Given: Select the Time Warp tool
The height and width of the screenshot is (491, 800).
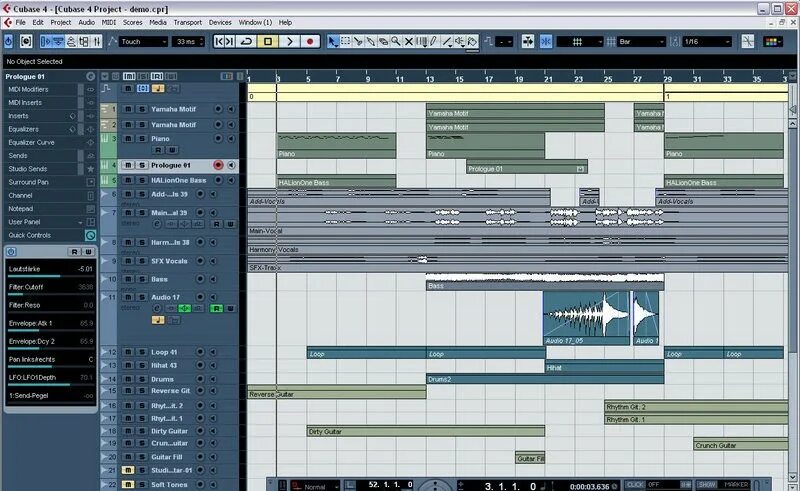Looking at the screenshot, I should pos(421,41).
